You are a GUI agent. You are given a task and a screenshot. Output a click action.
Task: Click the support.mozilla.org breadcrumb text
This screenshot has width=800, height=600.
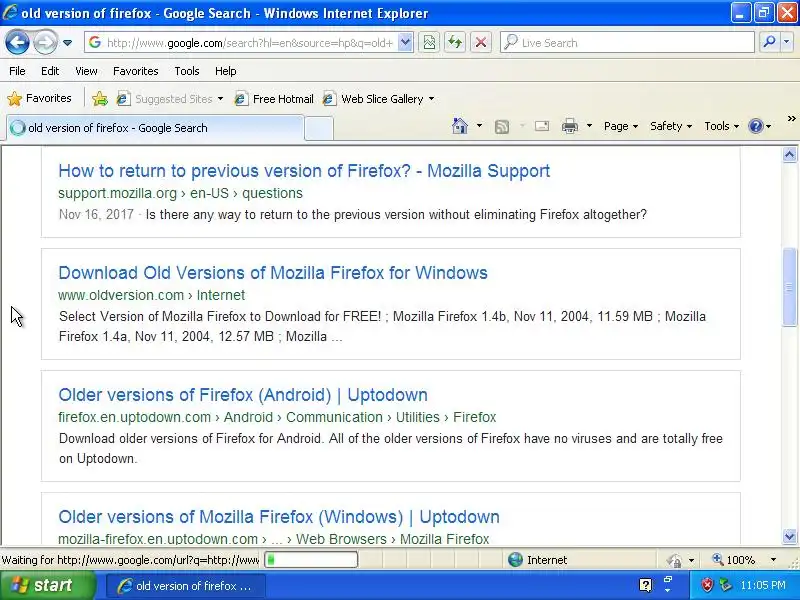[180, 193]
